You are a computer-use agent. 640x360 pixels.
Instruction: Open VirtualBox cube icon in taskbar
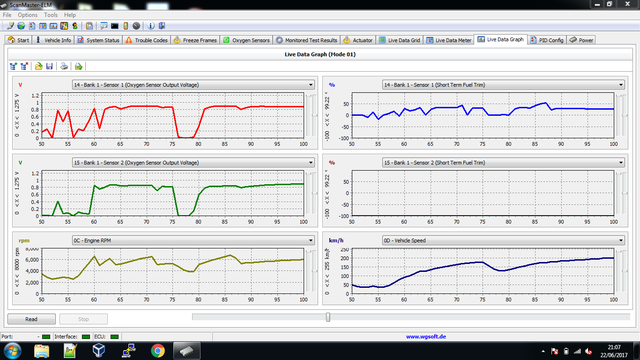click(x=99, y=351)
